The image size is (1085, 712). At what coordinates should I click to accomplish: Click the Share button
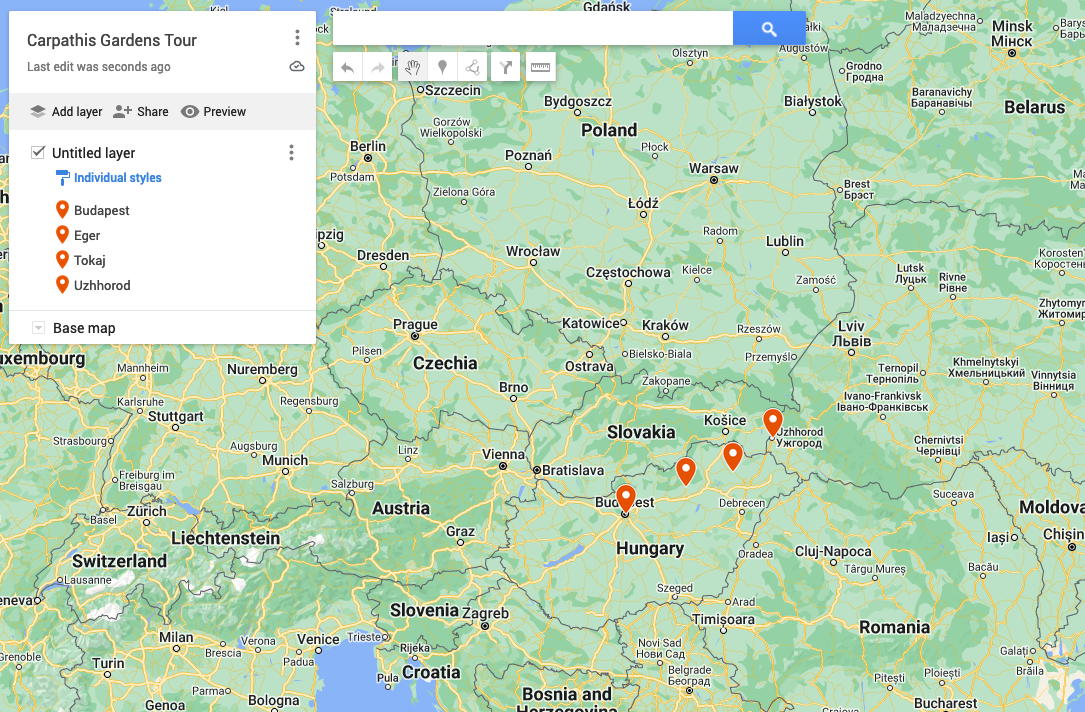tap(140, 111)
